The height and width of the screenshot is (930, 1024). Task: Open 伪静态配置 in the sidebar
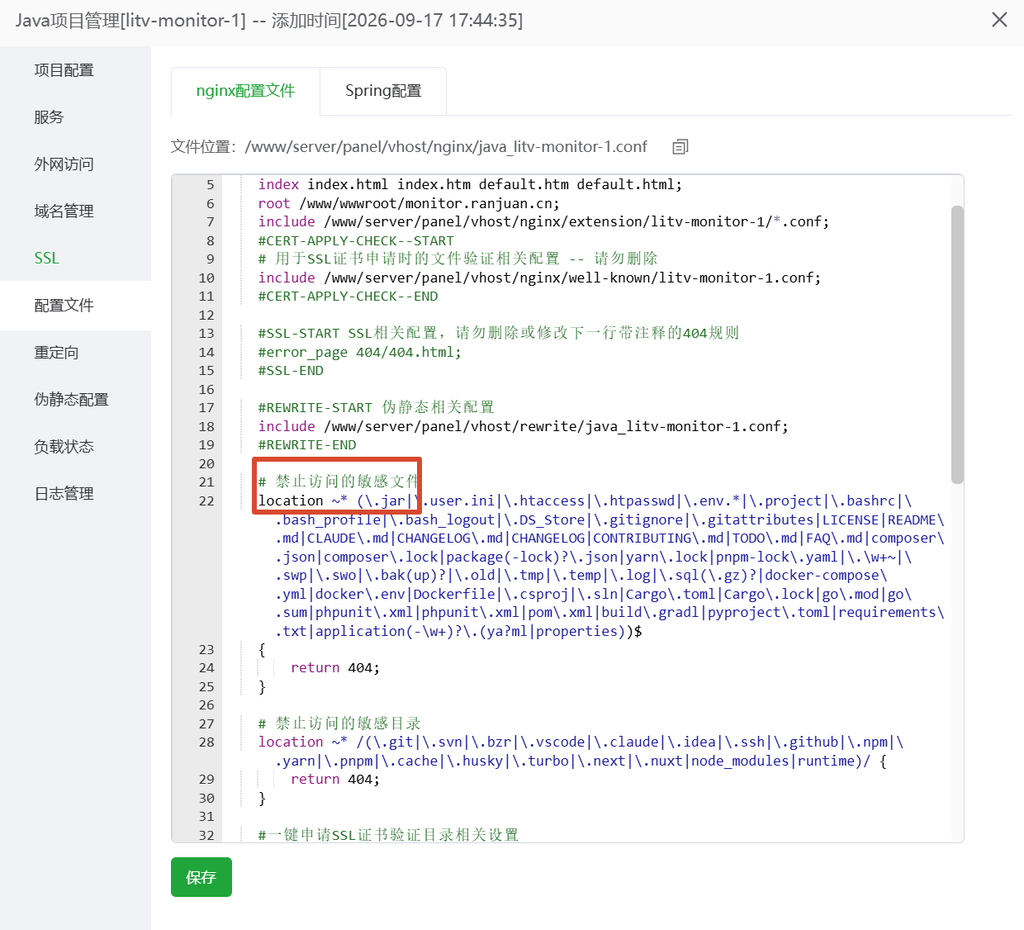tap(71, 400)
